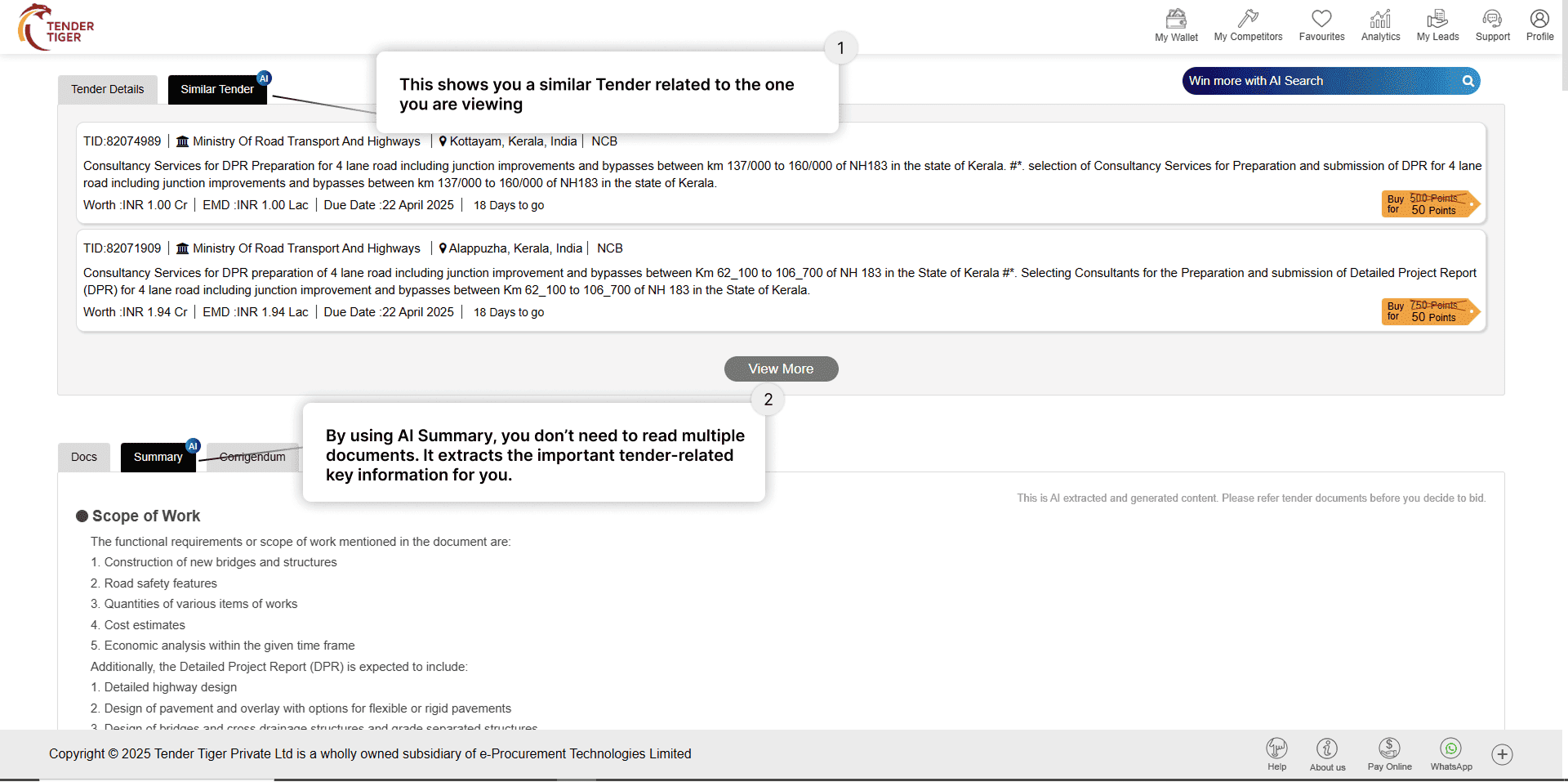Open Profile icon

[1539, 20]
